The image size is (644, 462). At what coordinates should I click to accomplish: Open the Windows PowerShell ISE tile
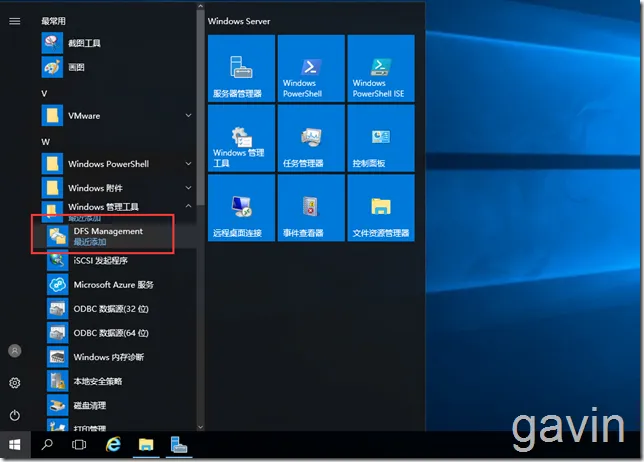pos(381,68)
